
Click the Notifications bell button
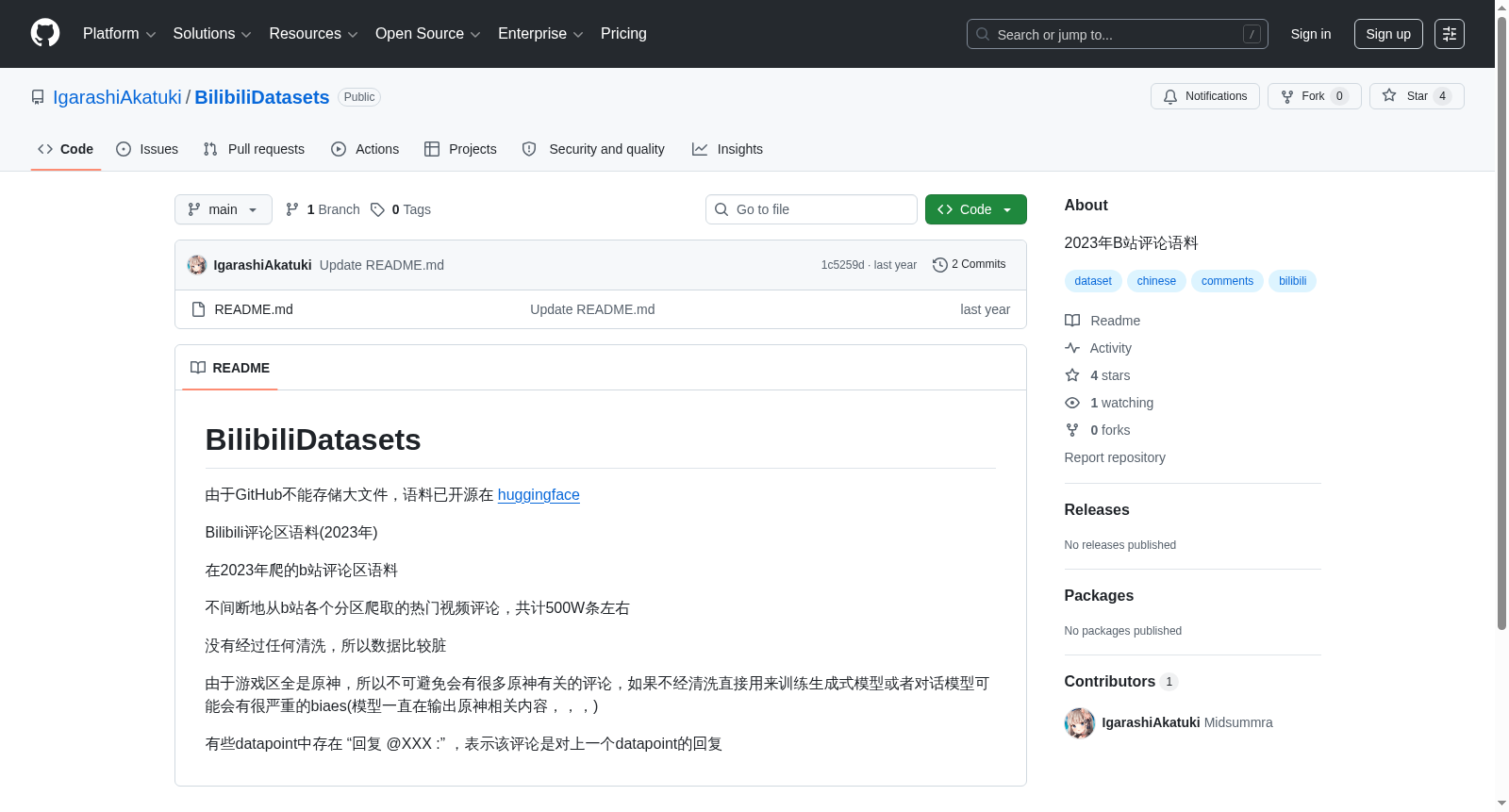(x=1204, y=96)
